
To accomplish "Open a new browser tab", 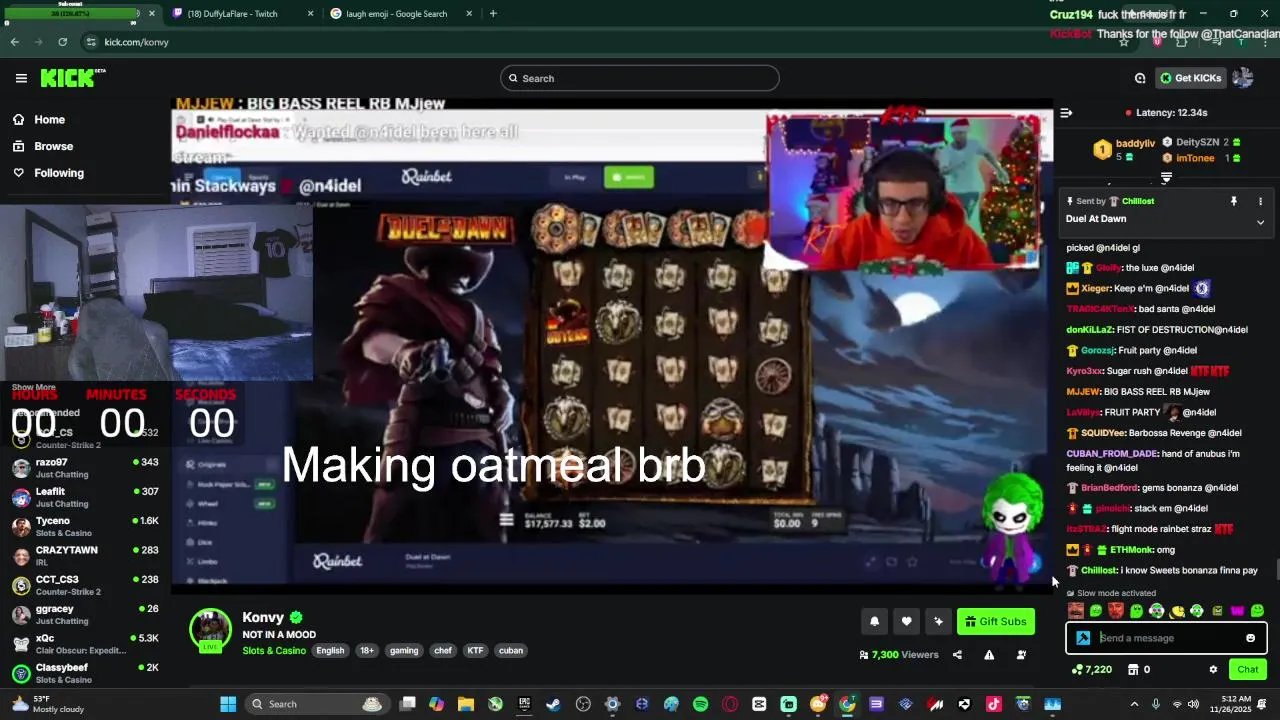I will pos(493,14).
